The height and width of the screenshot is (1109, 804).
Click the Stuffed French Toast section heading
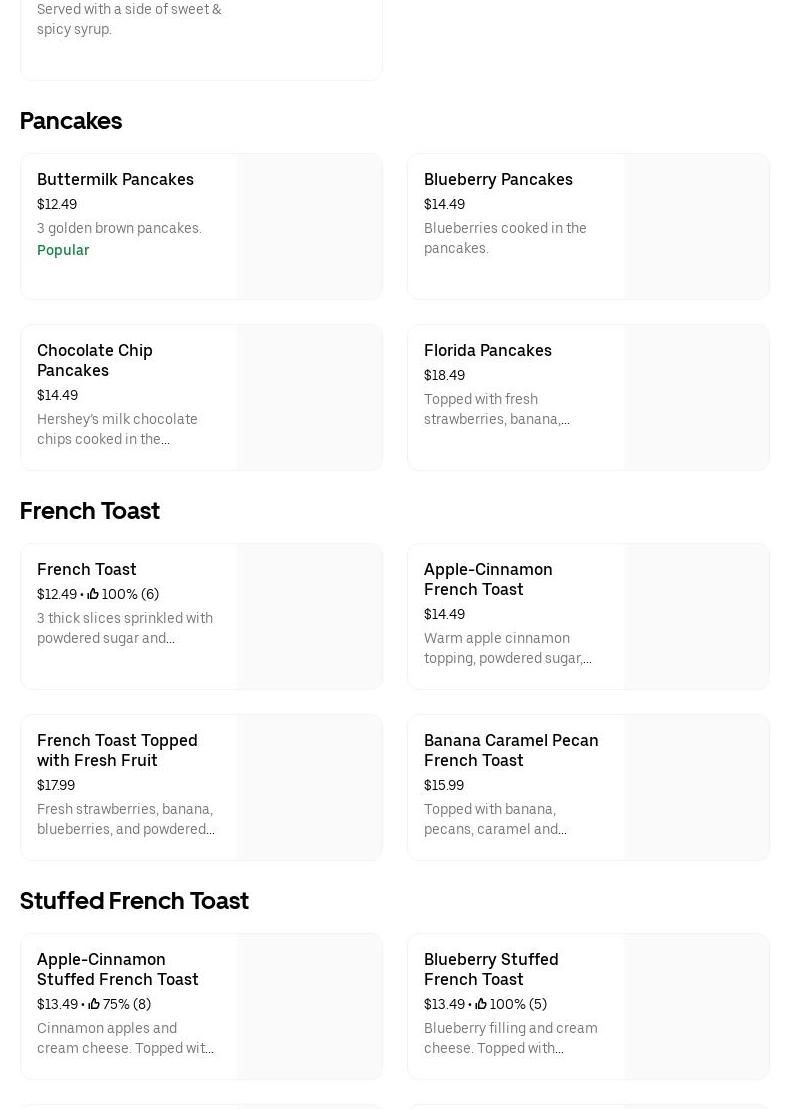coord(134,901)
